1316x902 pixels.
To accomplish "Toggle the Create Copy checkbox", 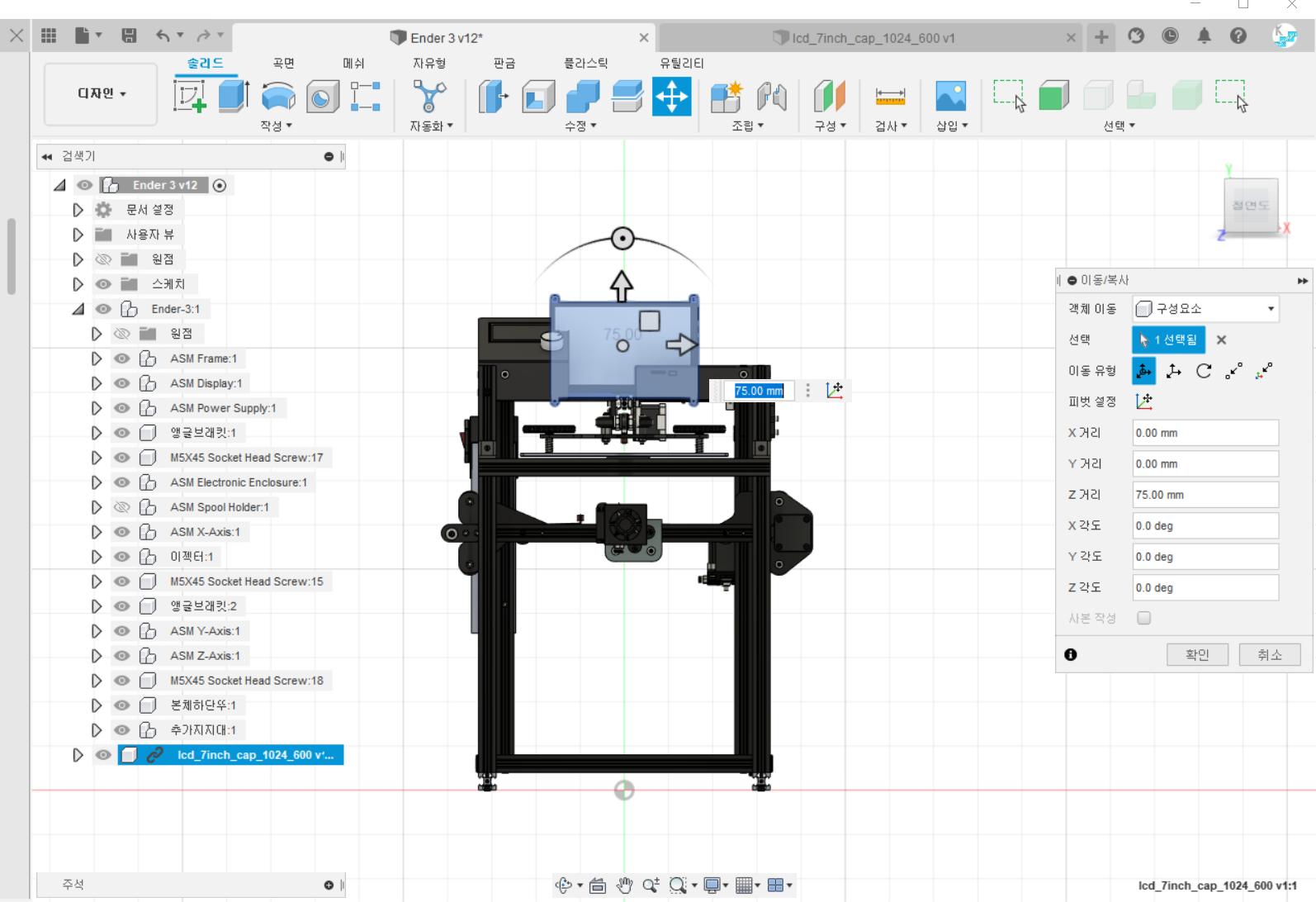I will coord(1143,618).
